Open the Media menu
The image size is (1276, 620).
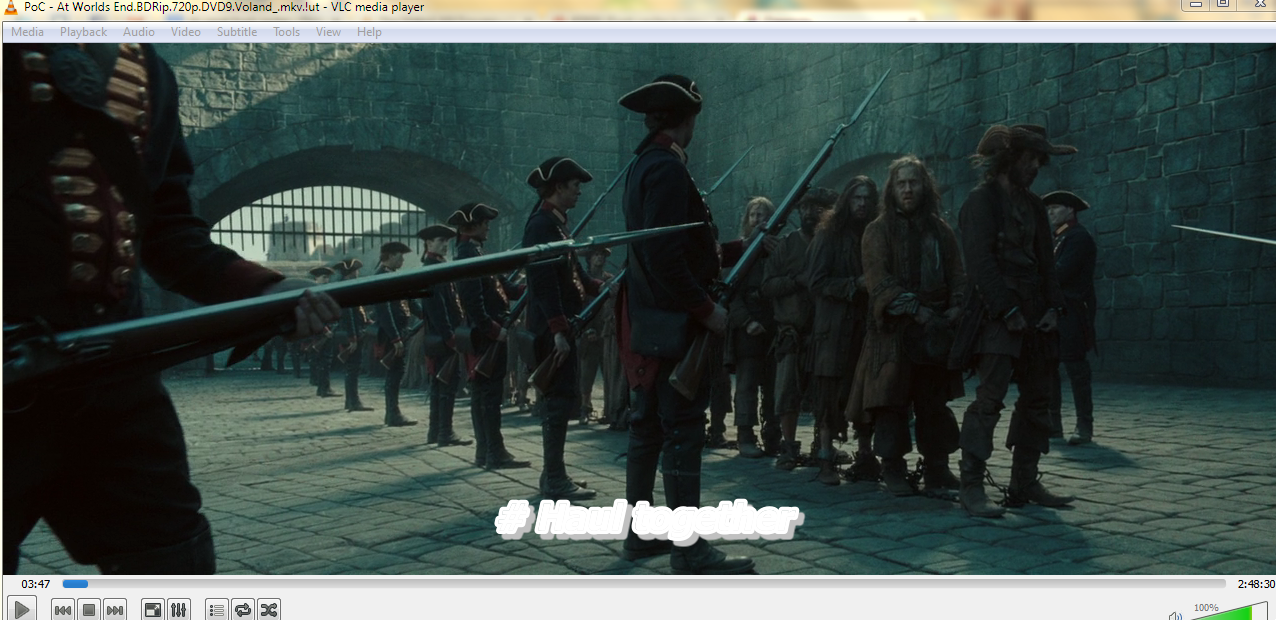[28, 32]
